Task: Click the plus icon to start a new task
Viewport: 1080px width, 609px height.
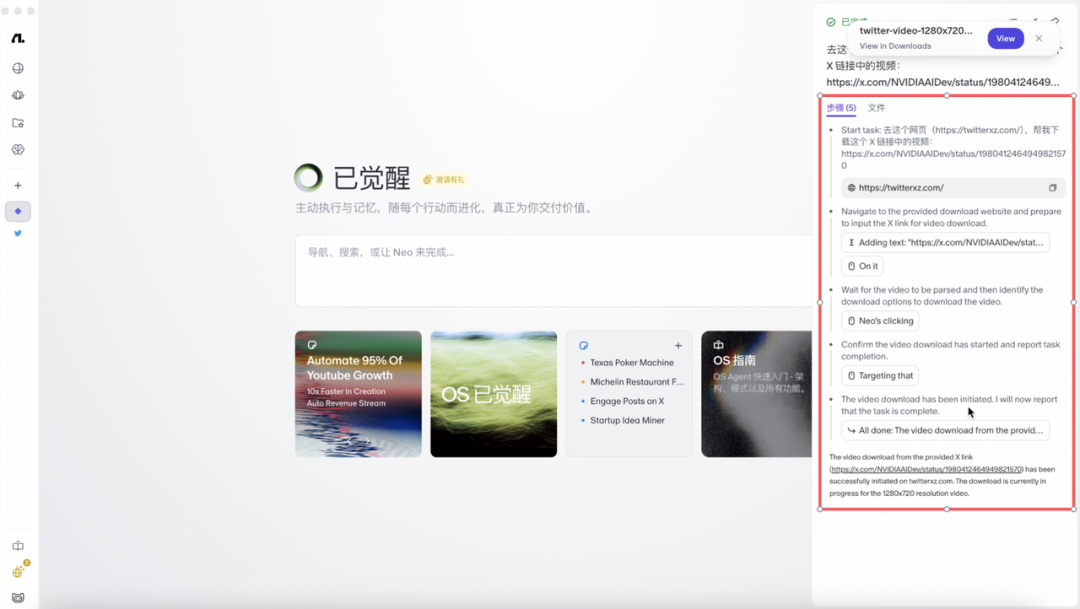Action: tap(18, 184)
